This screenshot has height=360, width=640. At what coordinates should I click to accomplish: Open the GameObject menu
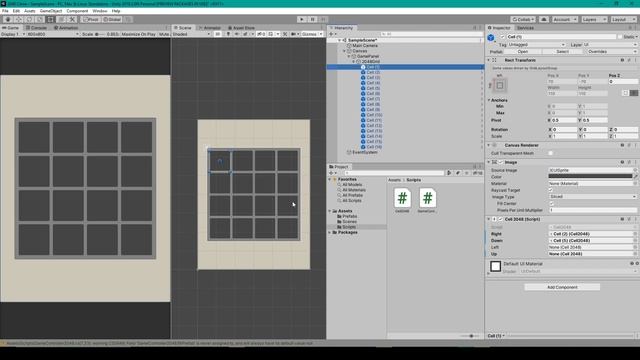51,11
